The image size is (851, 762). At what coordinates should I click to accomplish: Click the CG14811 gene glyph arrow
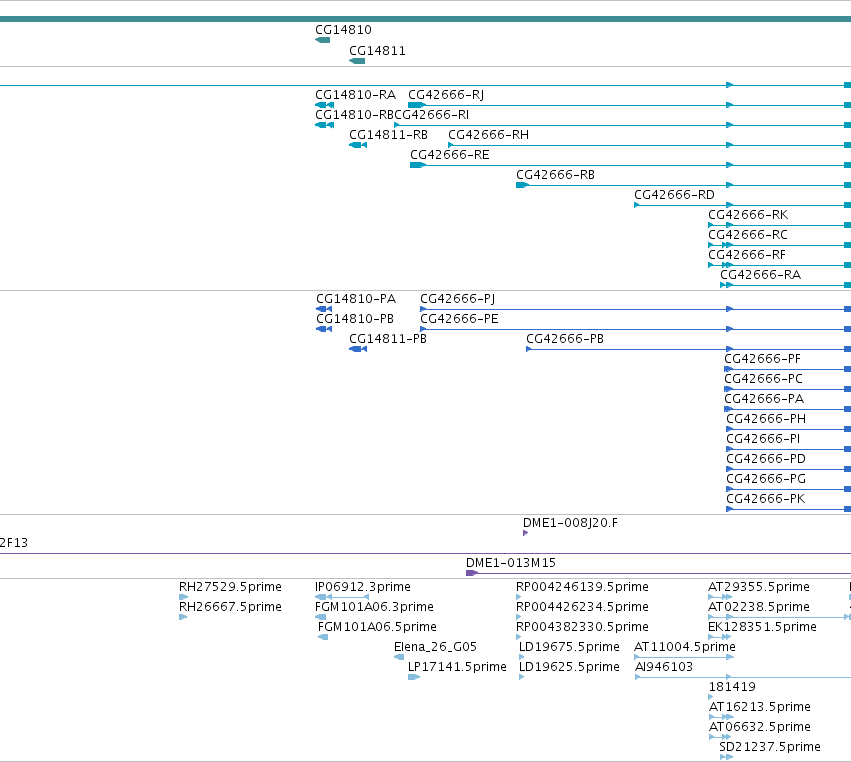[357, 61]
